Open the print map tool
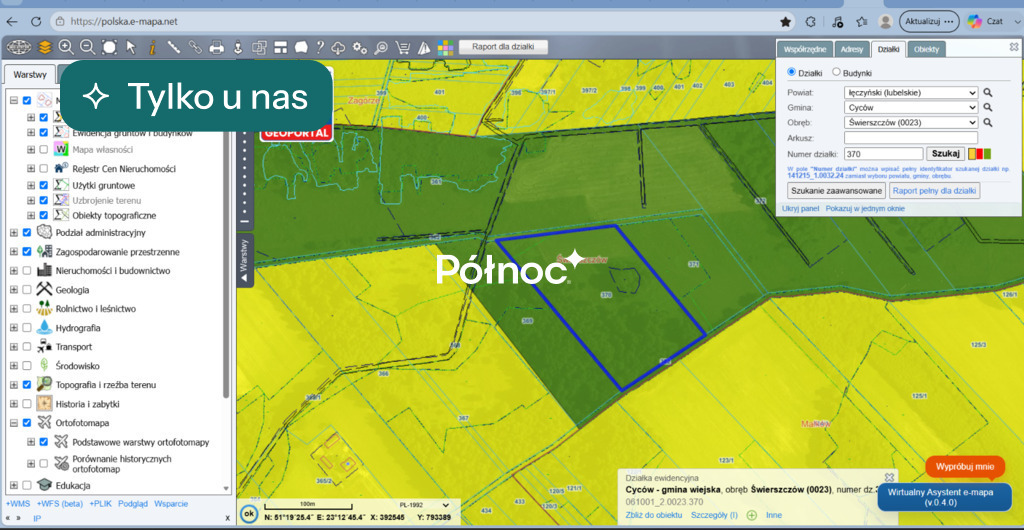 pyautogui.click(x=217, y=47)
